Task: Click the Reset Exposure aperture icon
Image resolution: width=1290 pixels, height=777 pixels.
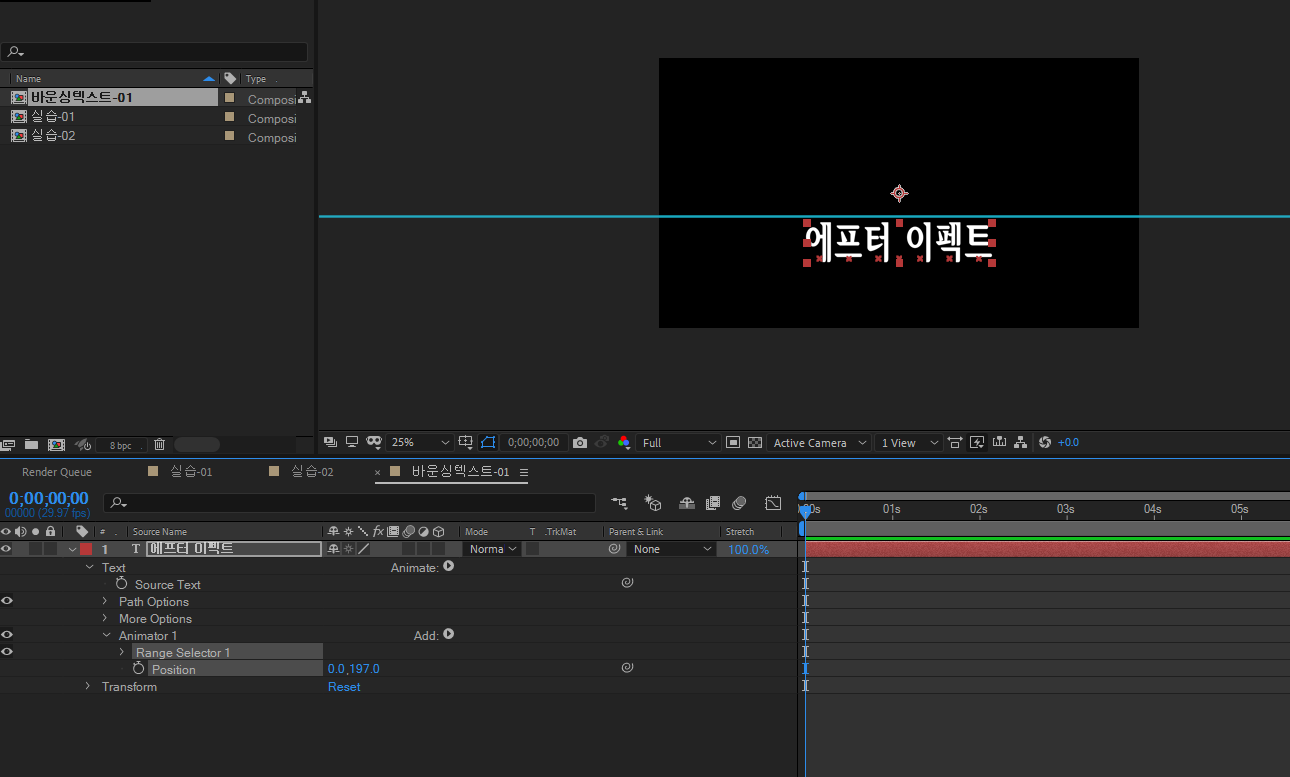Action: [x=1045, y=442]
